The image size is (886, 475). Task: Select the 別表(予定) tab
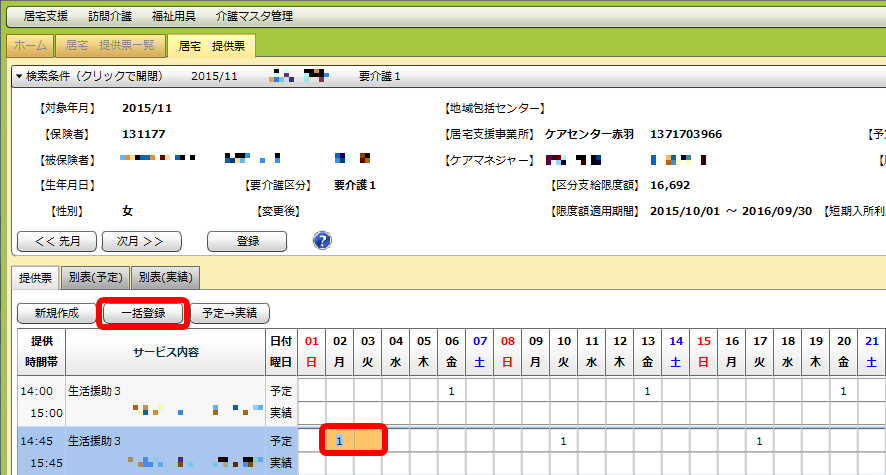[x=95, y=277]
